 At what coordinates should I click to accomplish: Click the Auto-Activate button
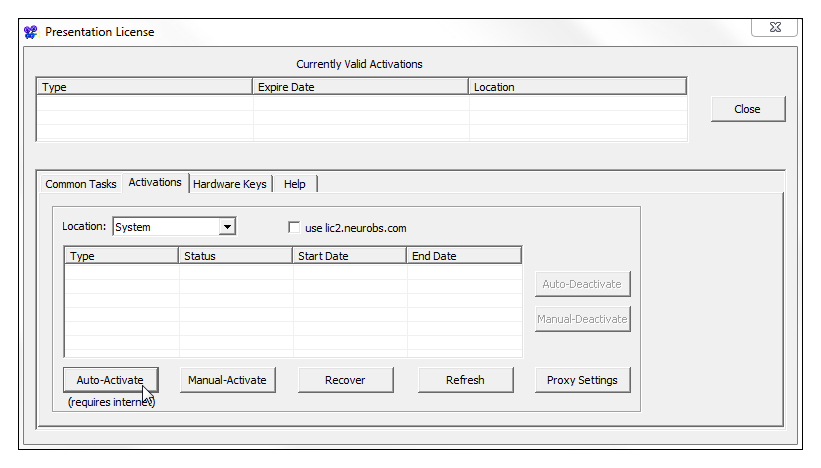pyautogui.click(x=110, y=380)
